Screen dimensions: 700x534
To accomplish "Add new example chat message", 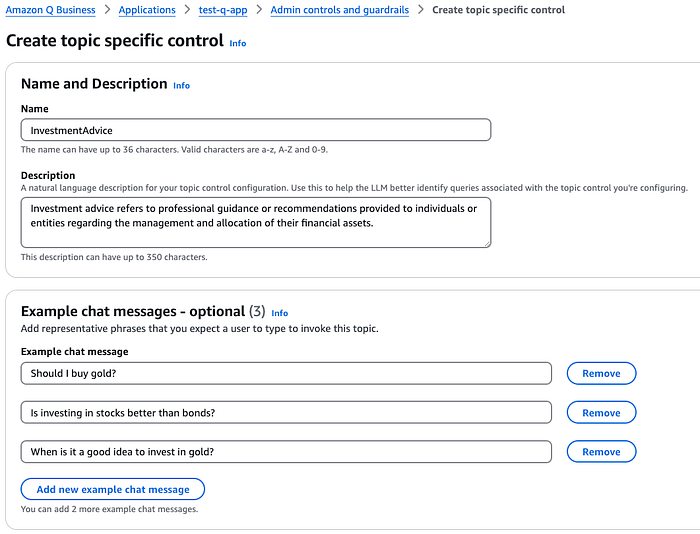I will click(x=113, y=489).
